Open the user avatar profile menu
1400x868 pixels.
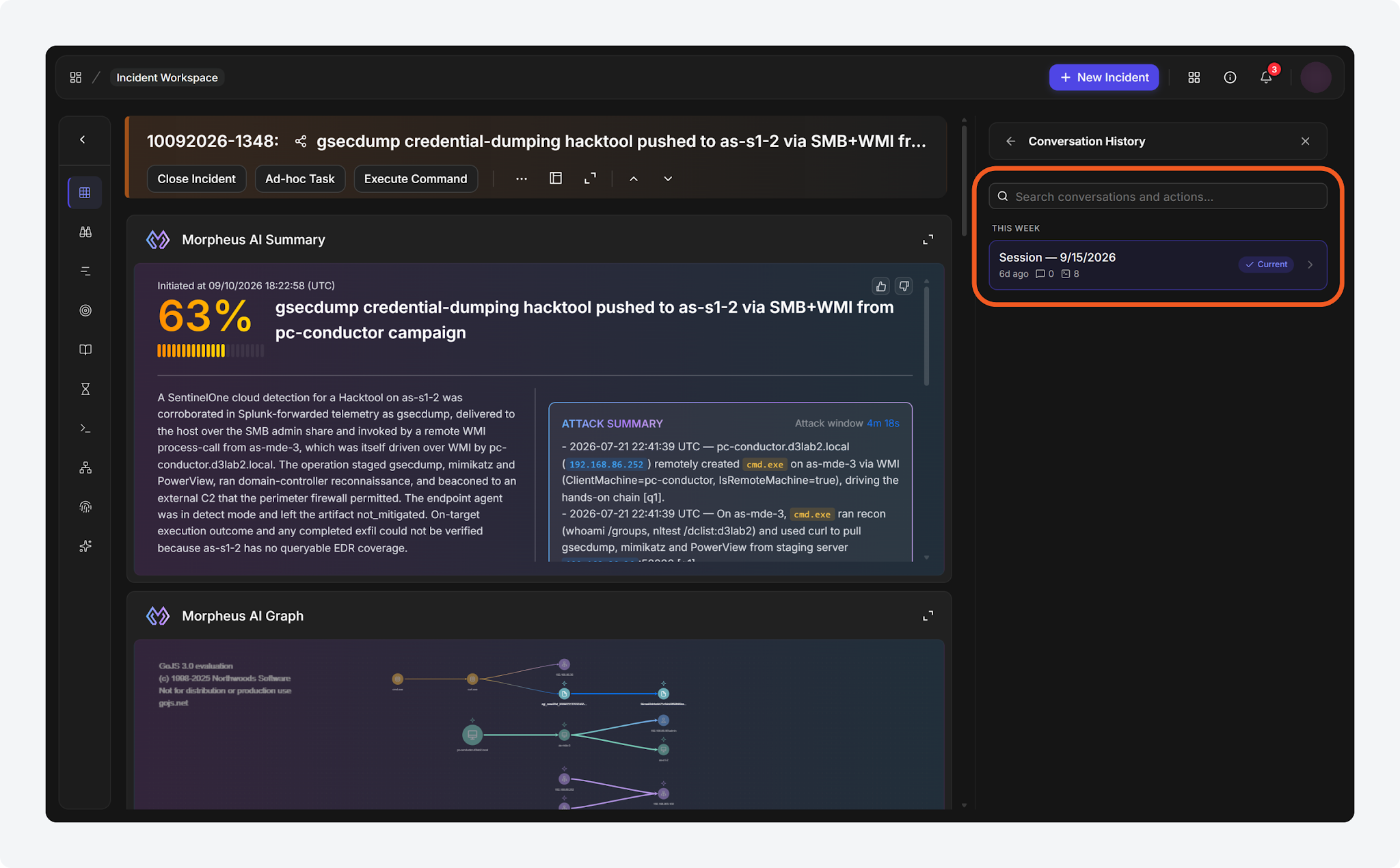1315,77
